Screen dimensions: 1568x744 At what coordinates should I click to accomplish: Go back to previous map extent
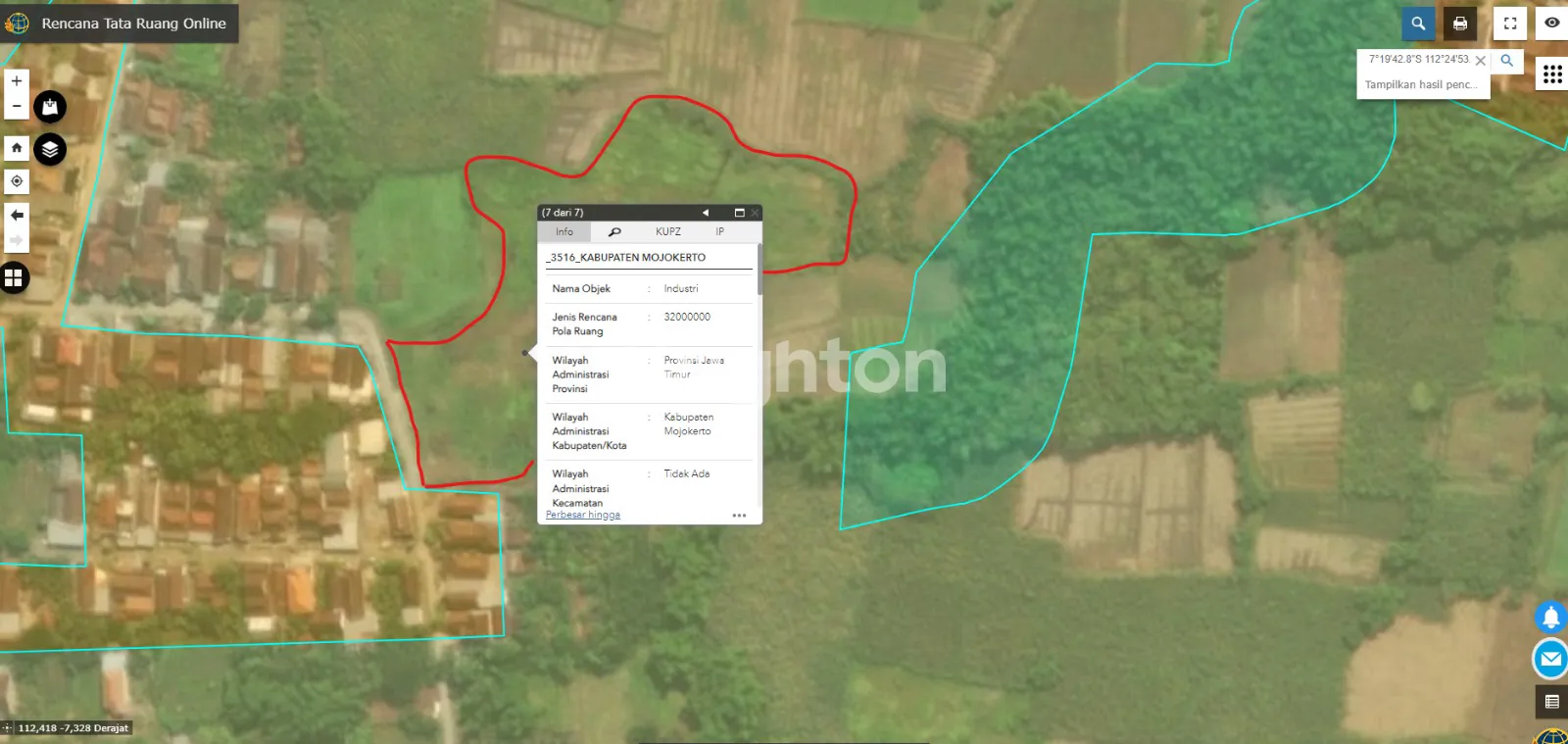point(17,215)
